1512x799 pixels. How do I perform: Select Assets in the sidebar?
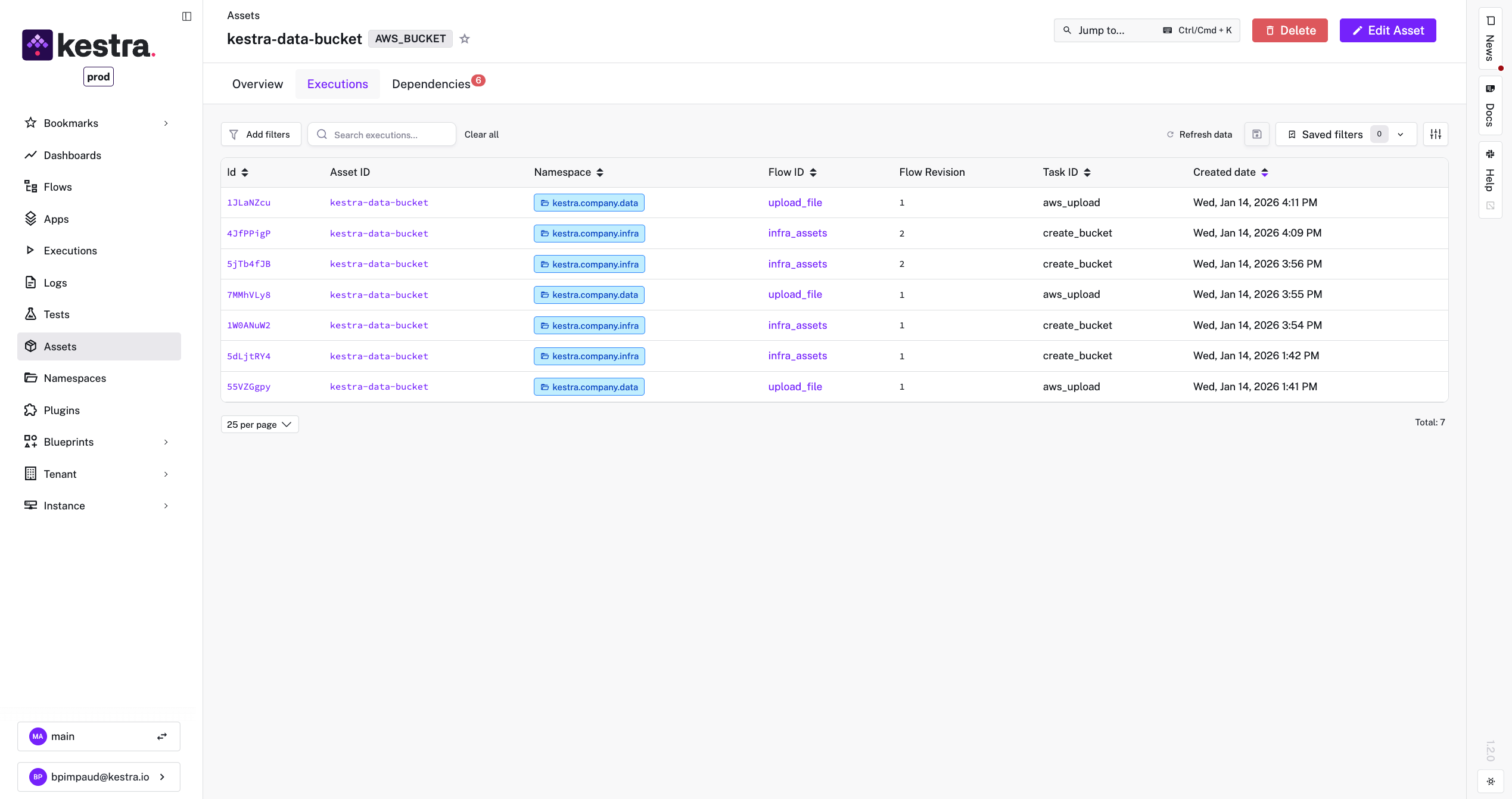99,347
